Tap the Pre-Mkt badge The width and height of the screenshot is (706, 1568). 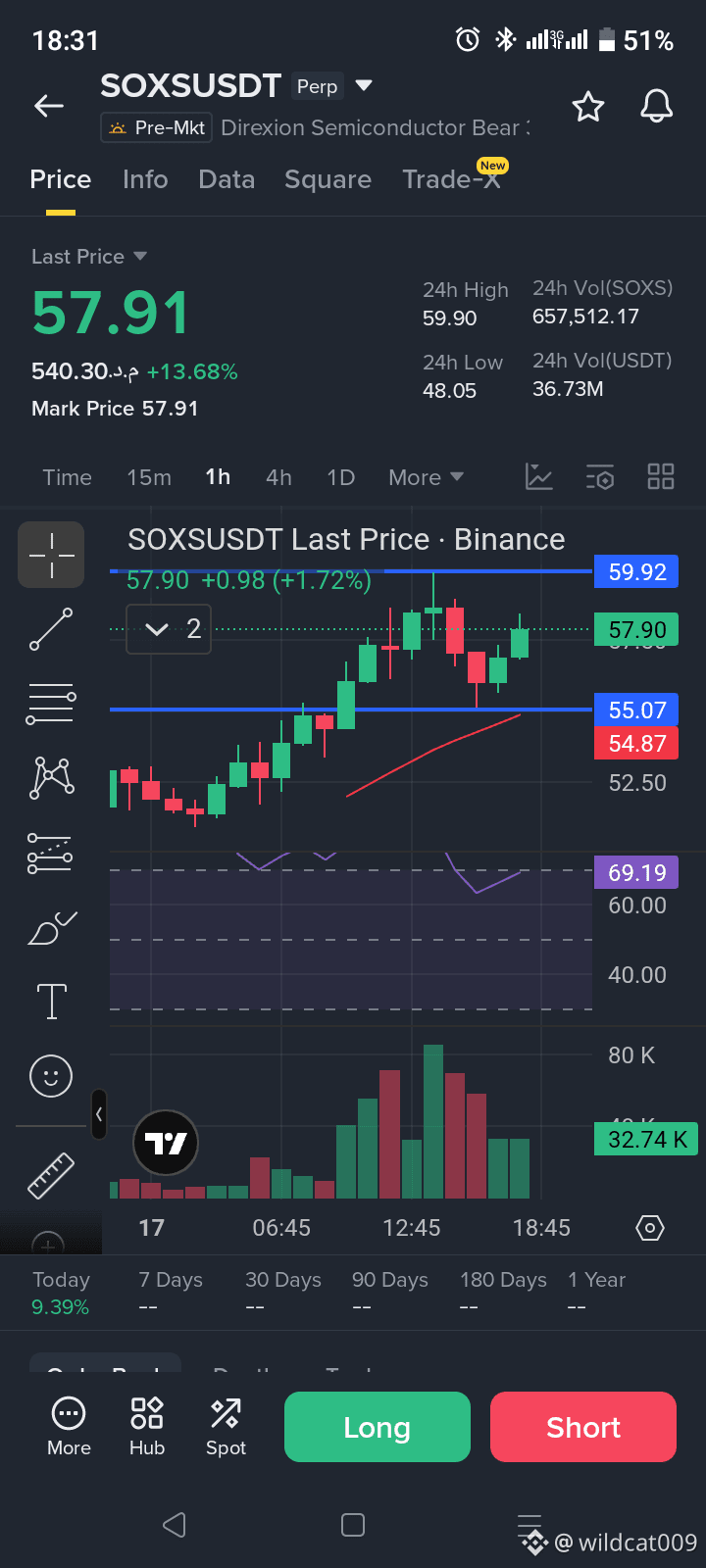point(157,127)
